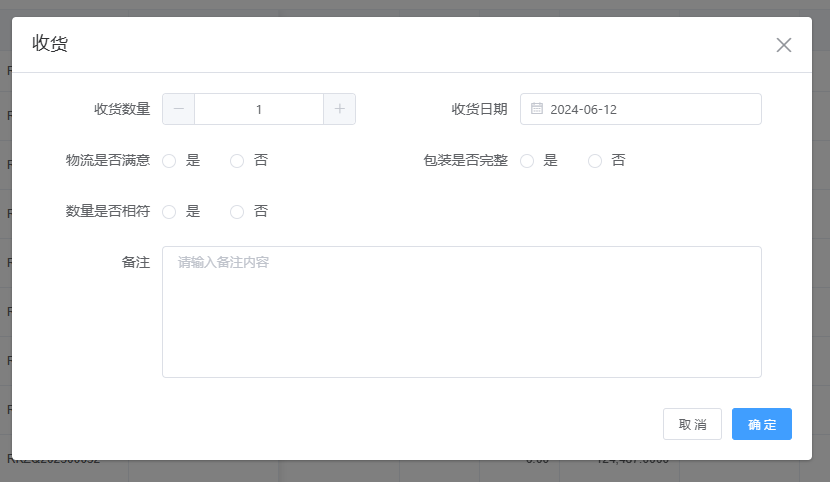Viewport: 830px width, 482px height.
Task: Decrease 收货数量 with the minus button
Action: pyautogui.click(x=179, y=109)
